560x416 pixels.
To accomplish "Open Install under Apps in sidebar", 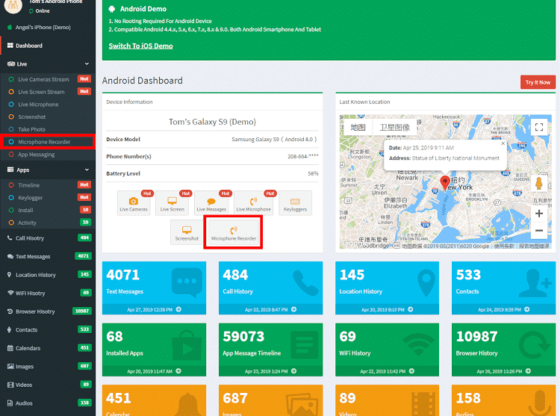I will coord(48,210).
